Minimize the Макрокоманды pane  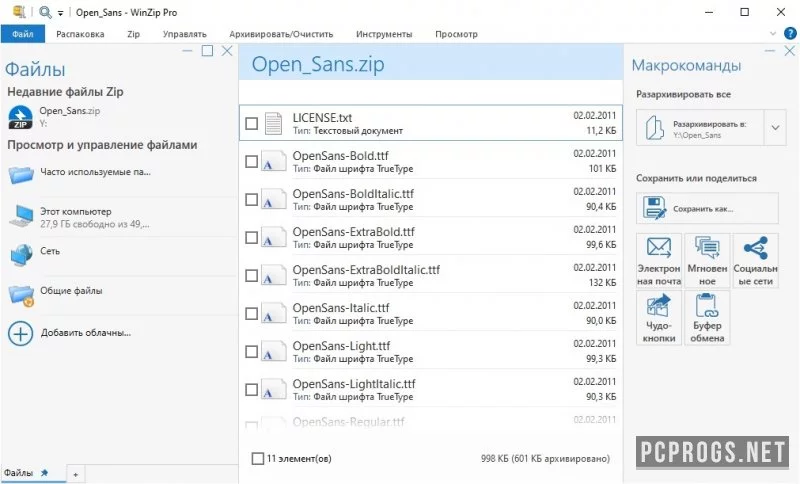coord(770,51)
